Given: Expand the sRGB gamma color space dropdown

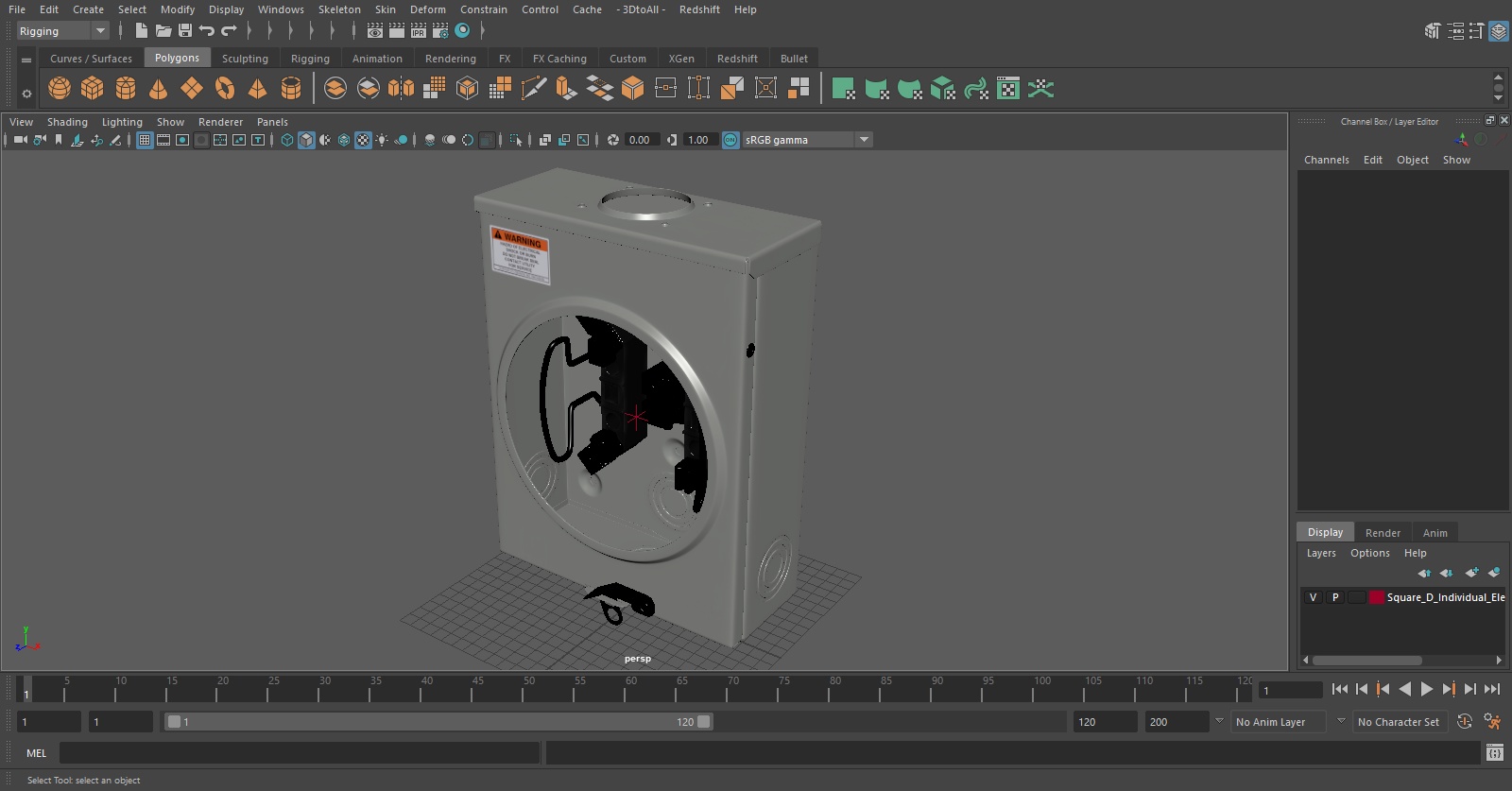Looking at the screenshot, I should click(863, 140).
